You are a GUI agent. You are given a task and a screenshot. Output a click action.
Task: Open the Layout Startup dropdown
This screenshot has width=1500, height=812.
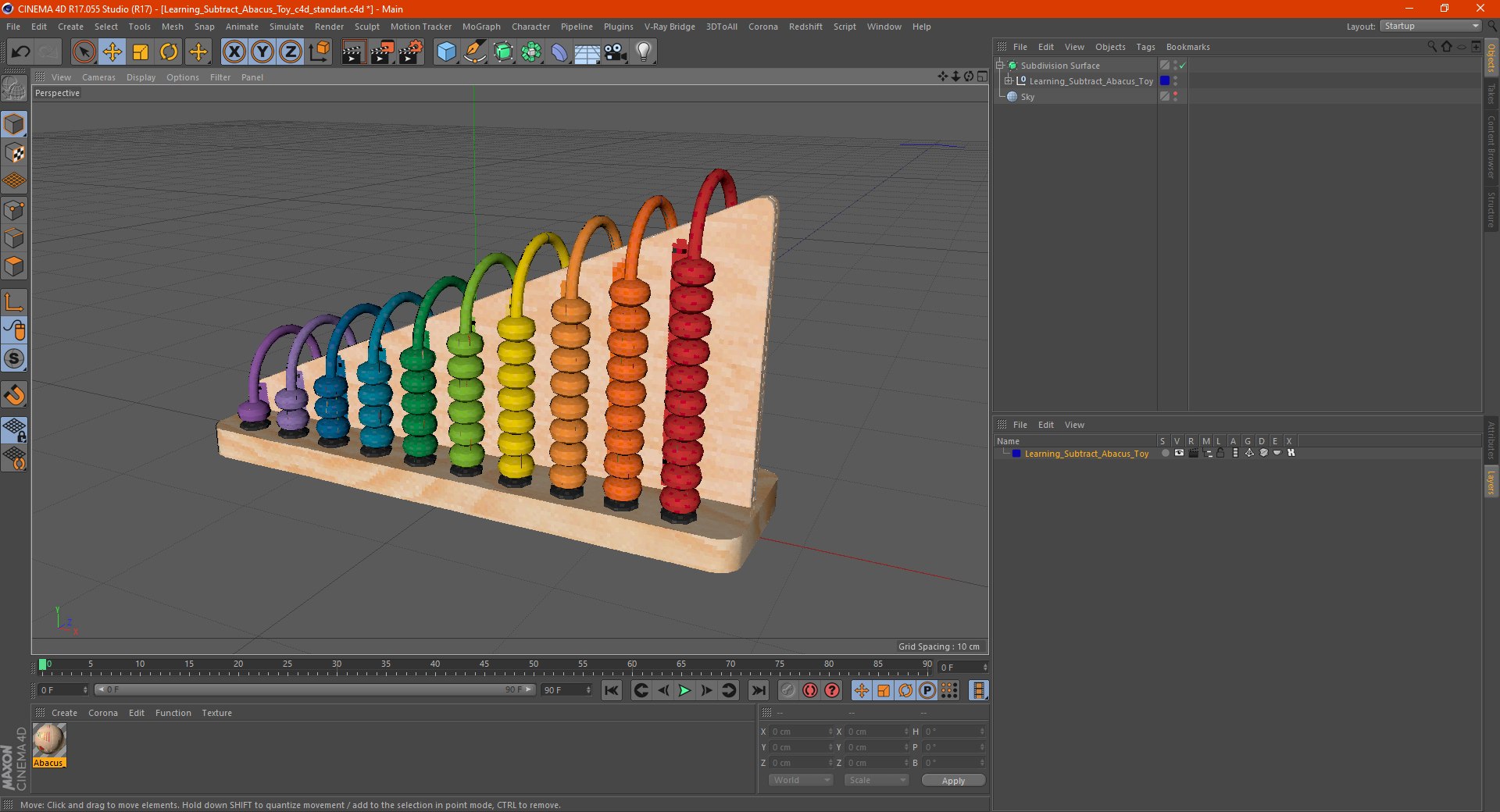[x=1430, y=26]
